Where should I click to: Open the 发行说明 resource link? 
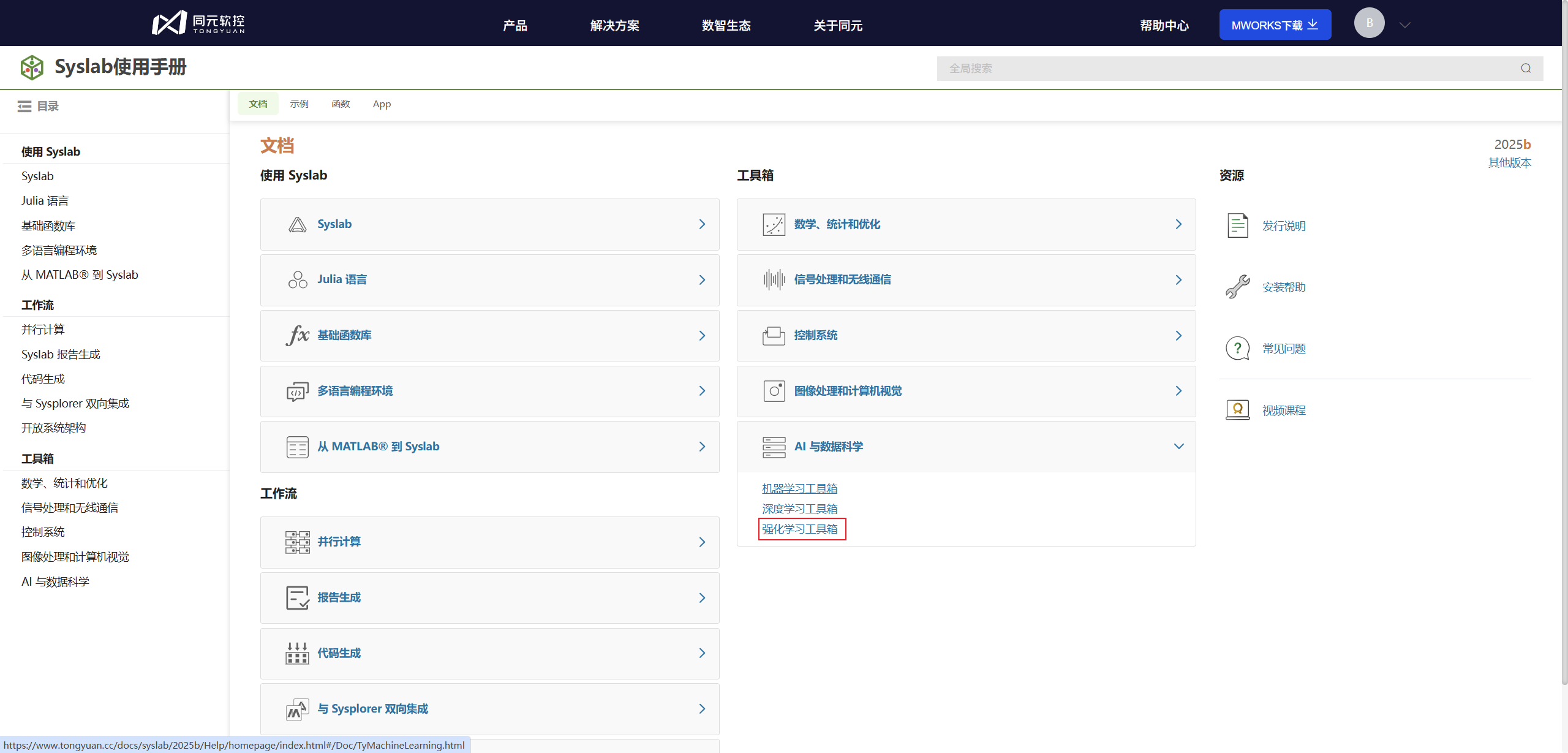coord(1284,226)
